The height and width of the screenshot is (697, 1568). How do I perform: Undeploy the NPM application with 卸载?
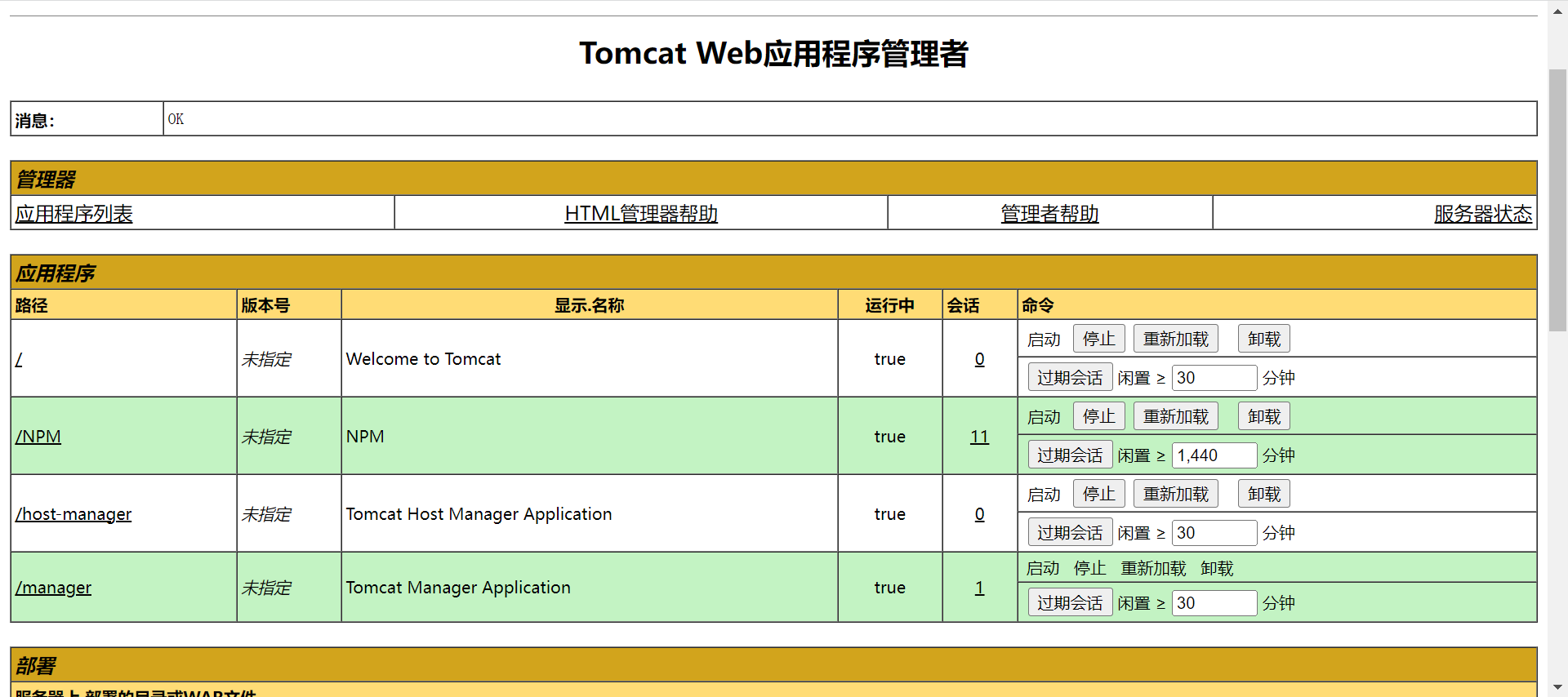[x=1264, y=416]
